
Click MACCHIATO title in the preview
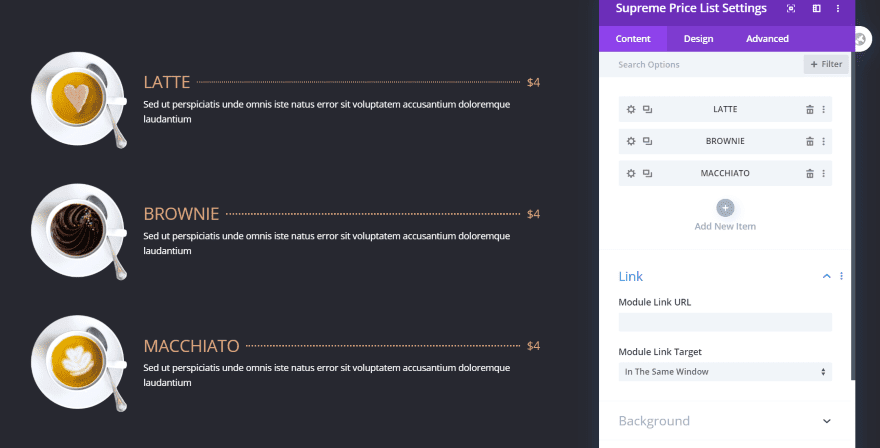click(191, 346)
